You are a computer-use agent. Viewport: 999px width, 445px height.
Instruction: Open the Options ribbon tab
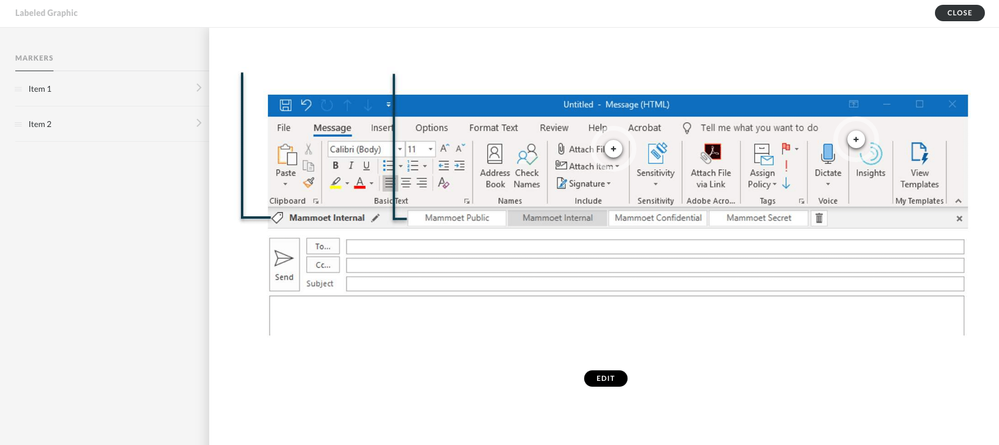click(431, 128)
